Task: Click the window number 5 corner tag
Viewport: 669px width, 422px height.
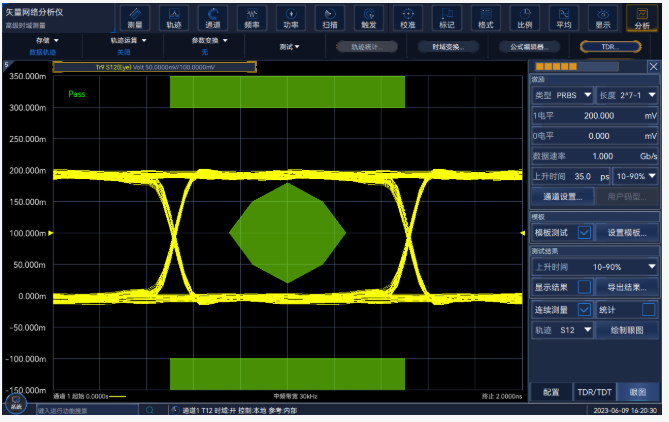Action: click(6, 65)
